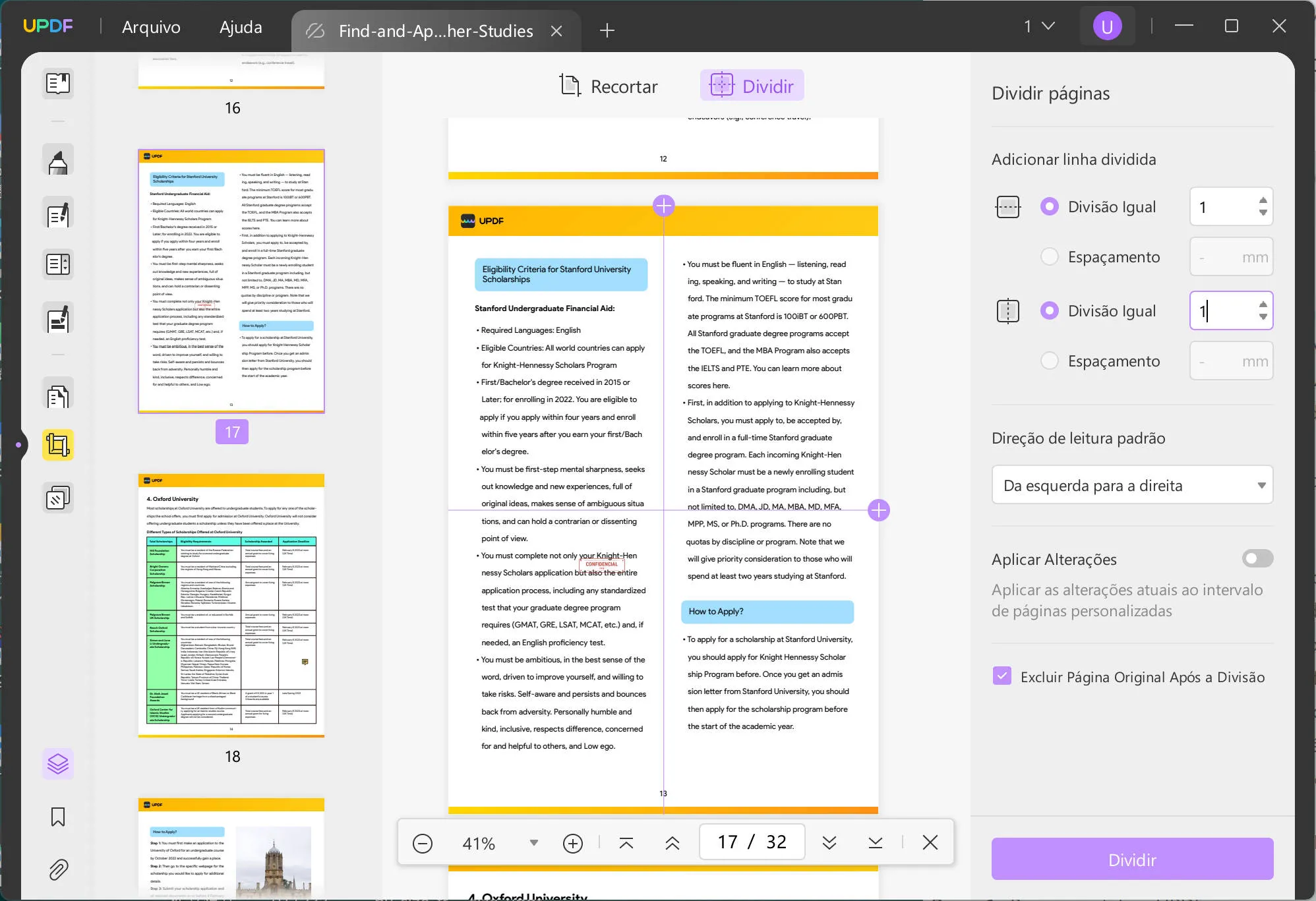
Task: Go to the first page arrow
Action: tap(626, 843)
